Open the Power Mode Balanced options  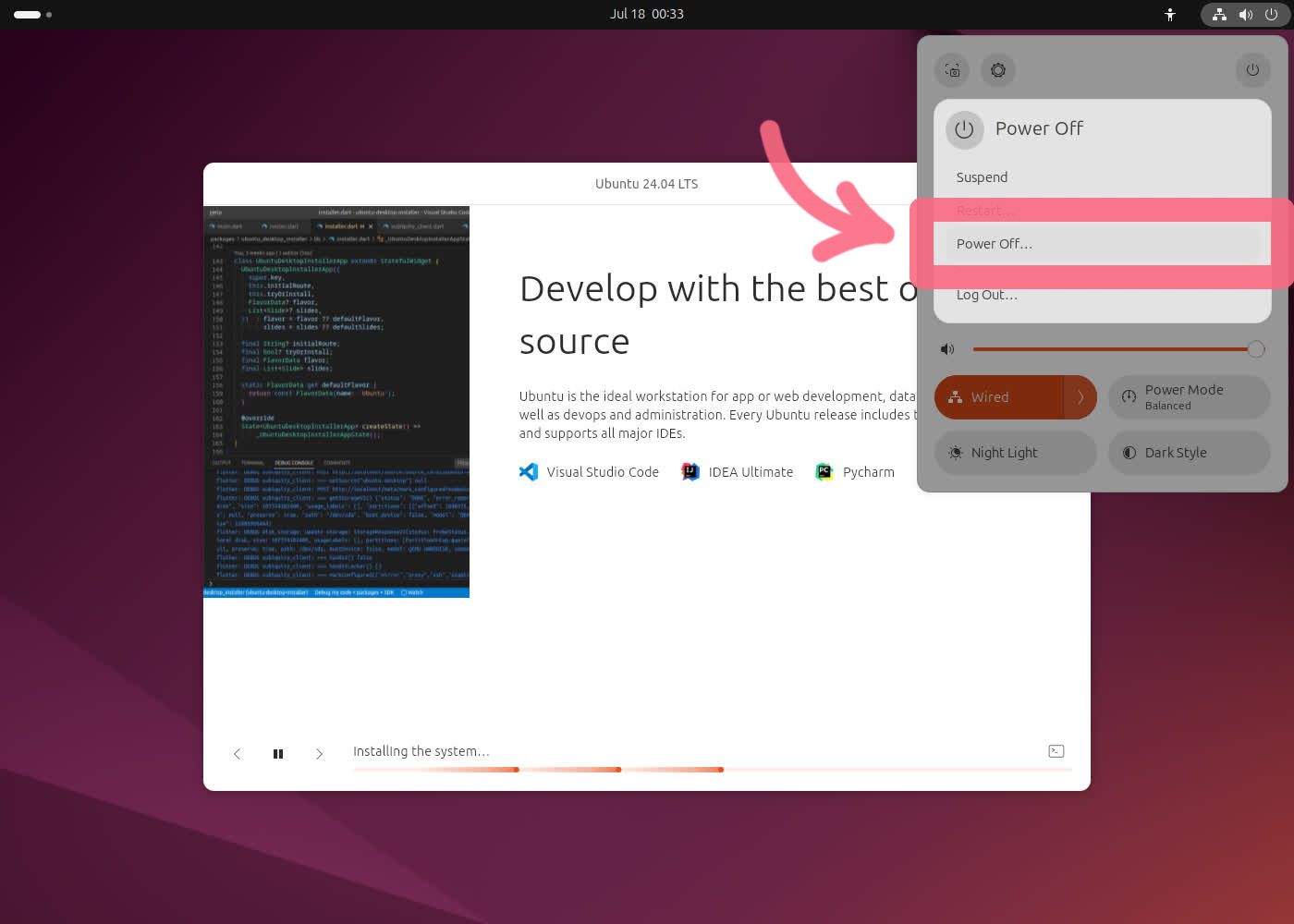(x=1189, y=397)
